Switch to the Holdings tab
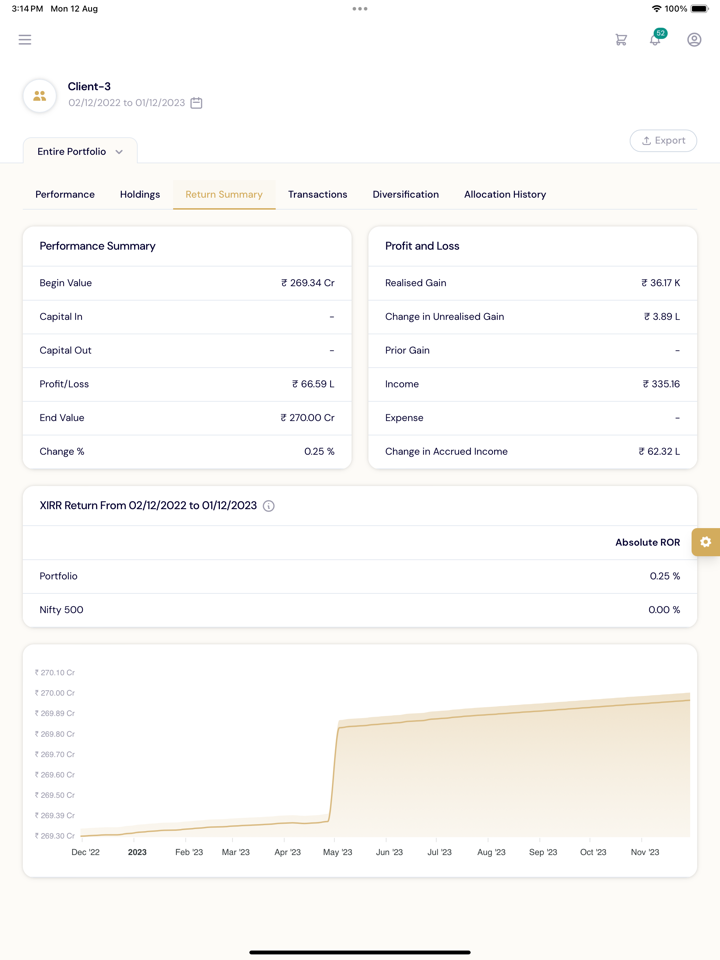This screenshot has height=960, width=720. [140, 194]
